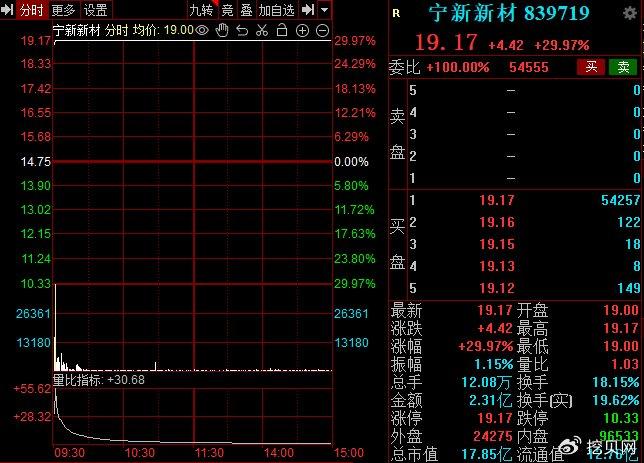Click the undo arrow icon in chart toolbar
This screenshot has height=463, width=644.
[x=241, y=31]
